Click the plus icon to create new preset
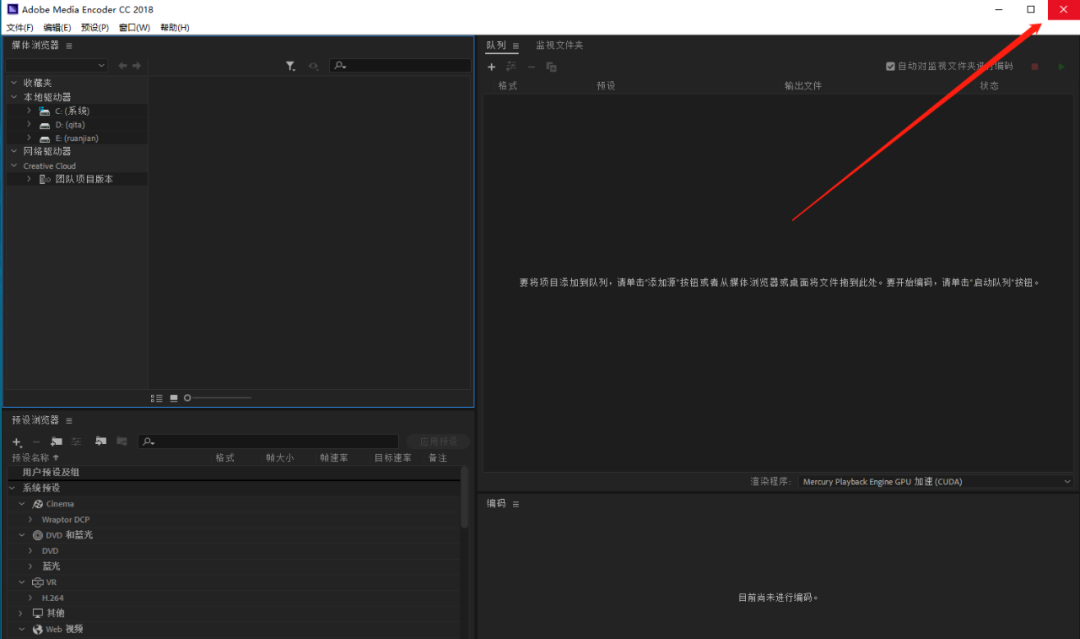This screenshot has height=639, width=1080. pos(17,442)
